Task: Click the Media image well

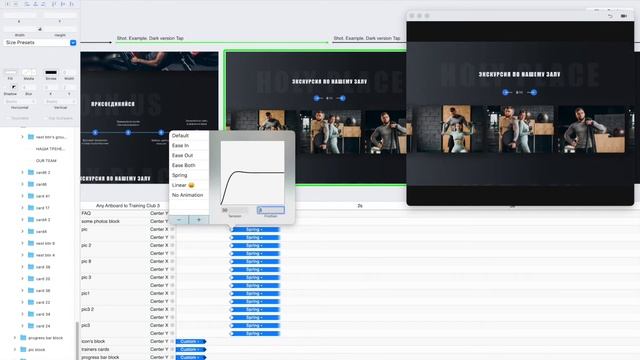Action: (x=29, y=73)
